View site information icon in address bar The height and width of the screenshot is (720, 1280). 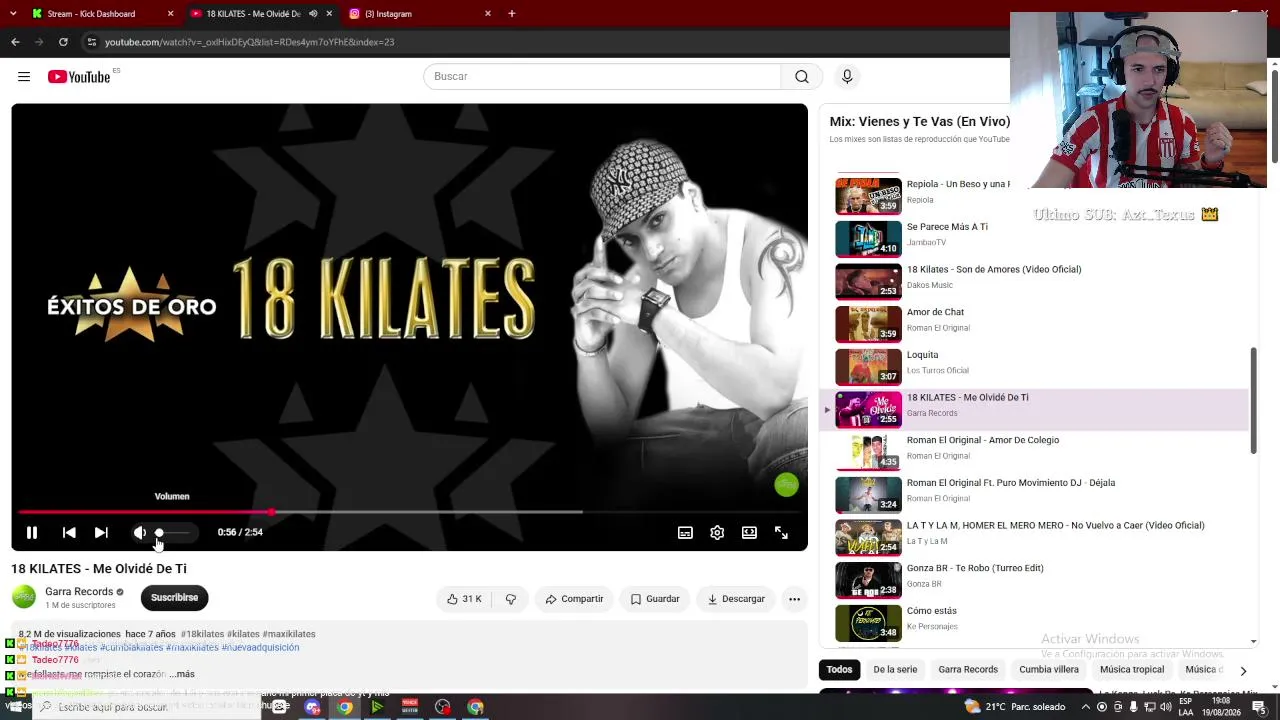click(x=91, y=42)
